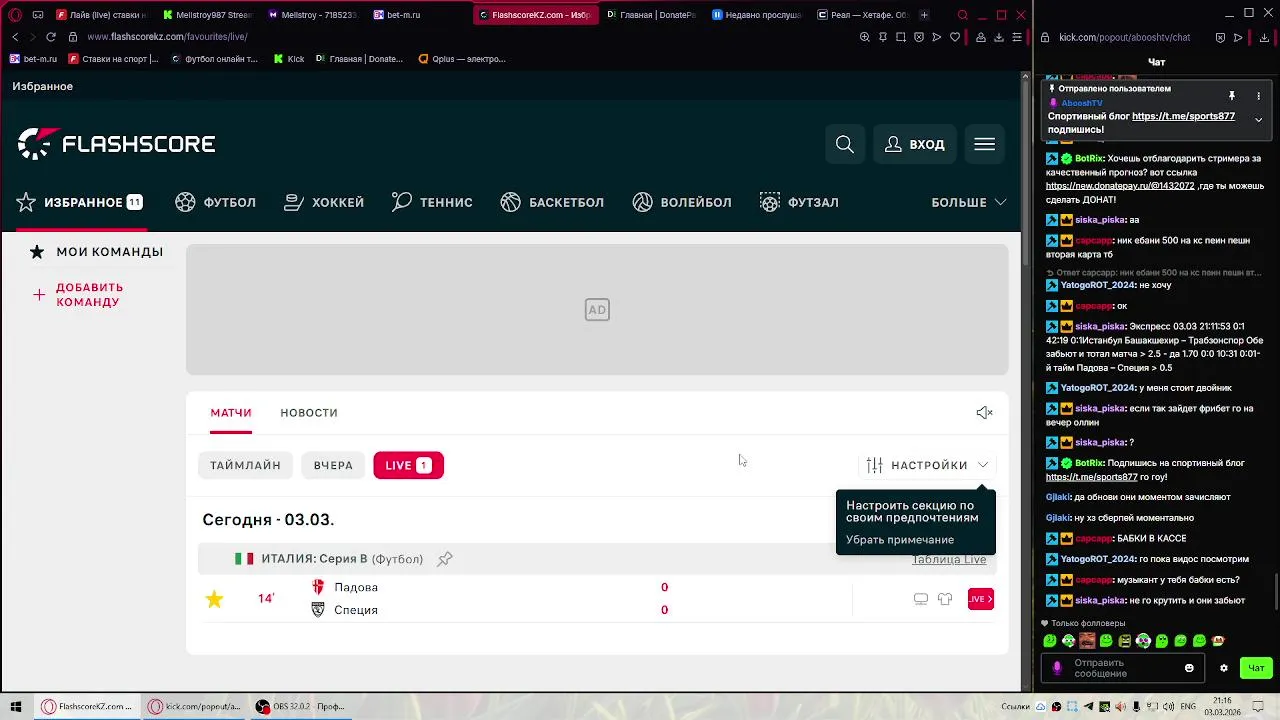Click the heart bookmark icon in toolbar

[x=955, y=37]
